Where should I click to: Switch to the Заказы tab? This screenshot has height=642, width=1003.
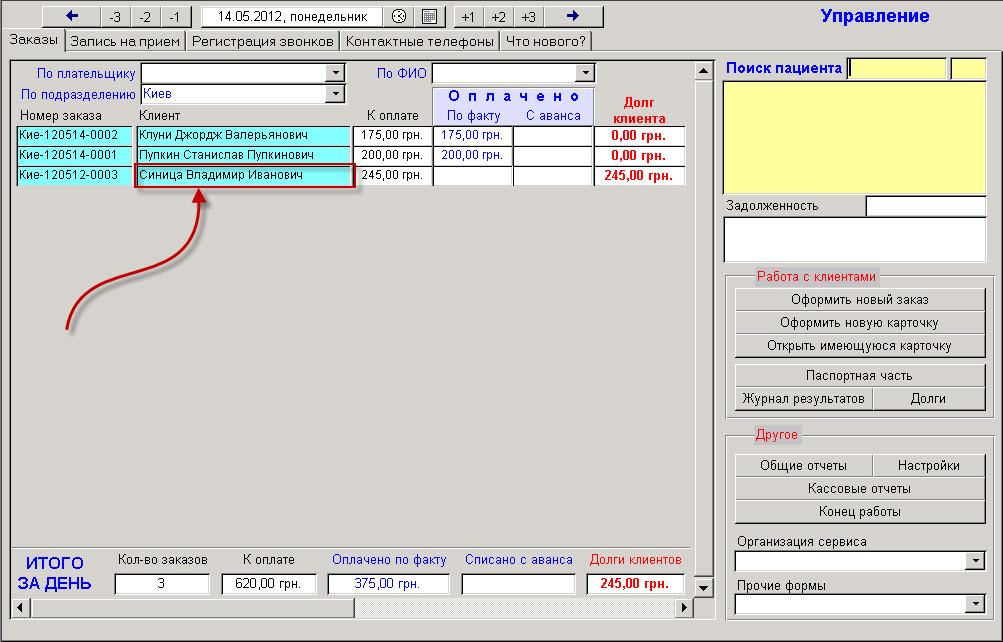click(34, 40)
